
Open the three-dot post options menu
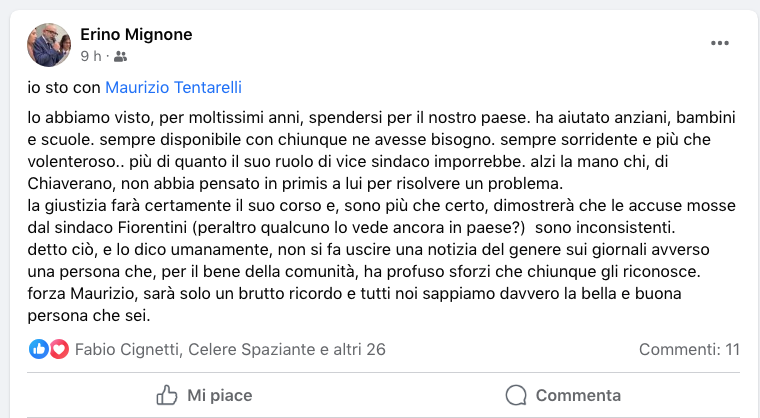click(720, 43)
